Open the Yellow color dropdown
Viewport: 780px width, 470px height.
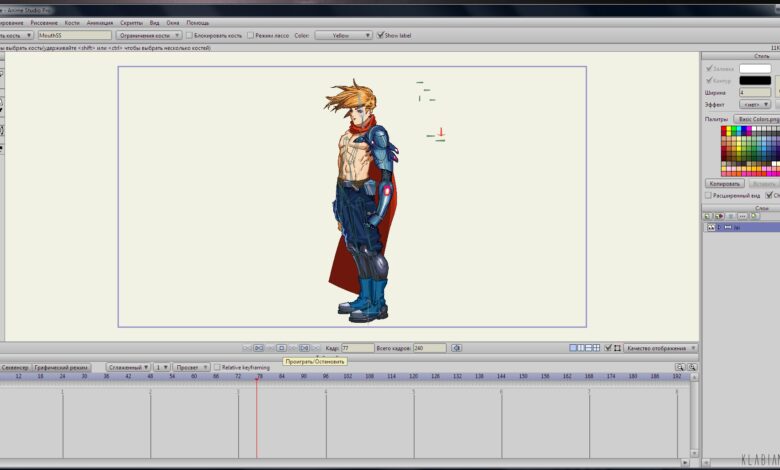point(343,35)
